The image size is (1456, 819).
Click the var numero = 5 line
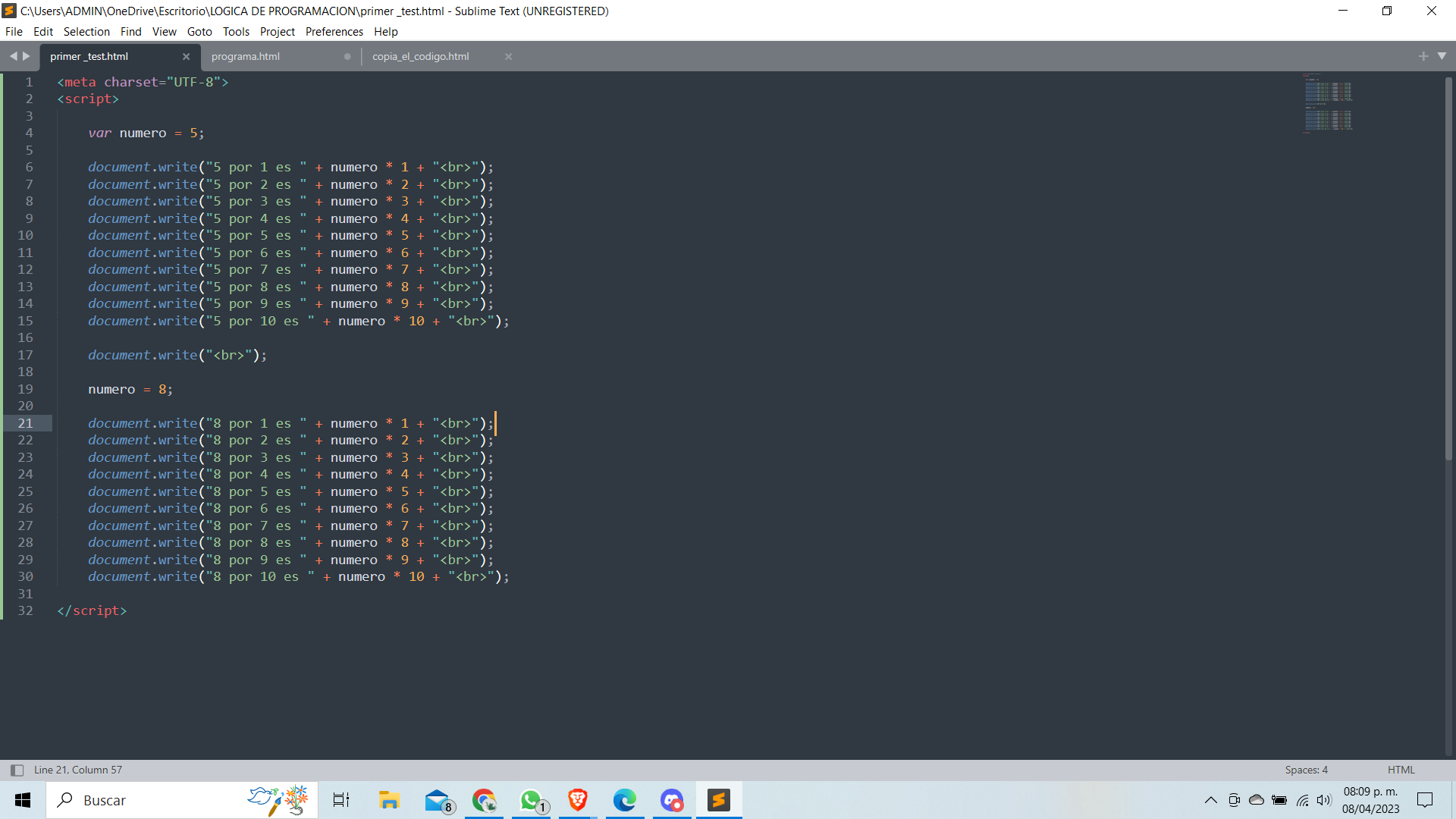tap(146, 133)
